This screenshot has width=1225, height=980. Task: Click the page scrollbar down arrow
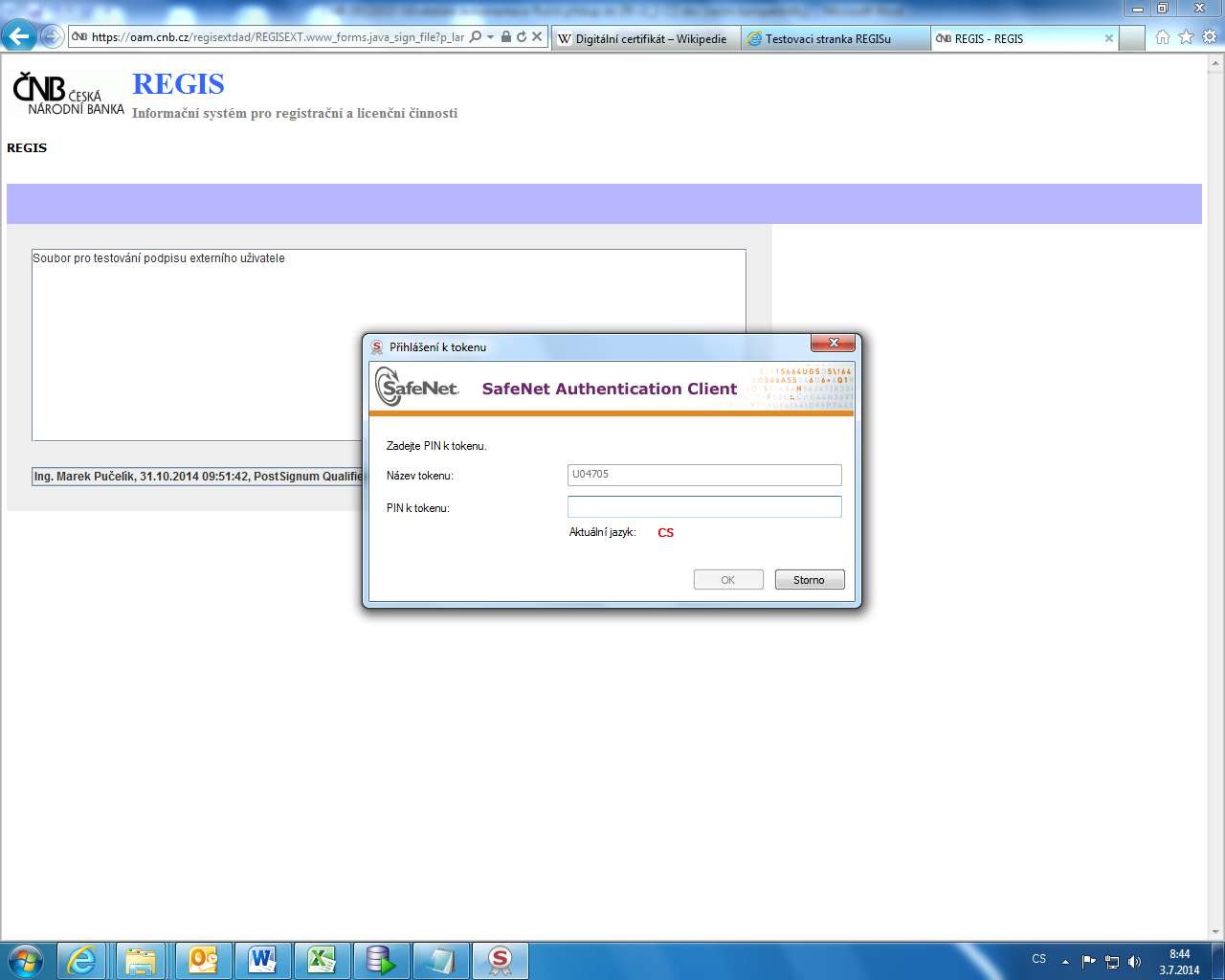1216,932
